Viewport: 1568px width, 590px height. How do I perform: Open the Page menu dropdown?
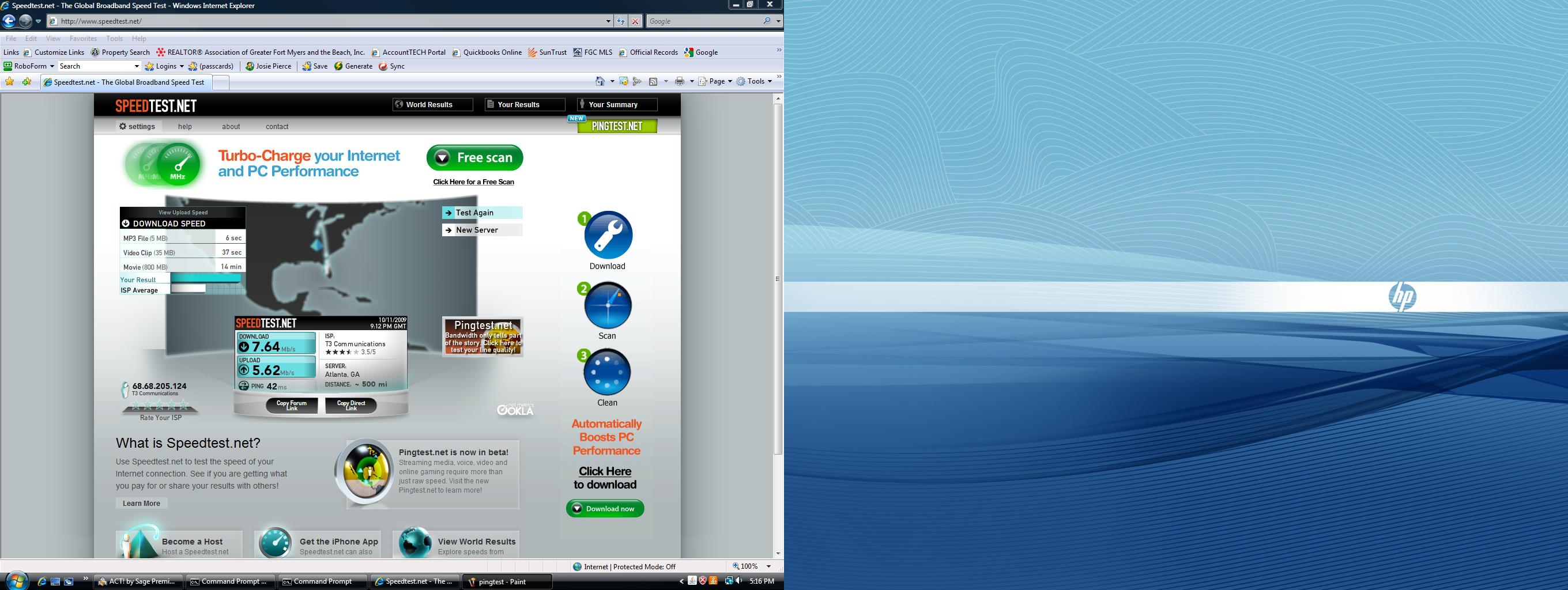(x=716, y=81)
